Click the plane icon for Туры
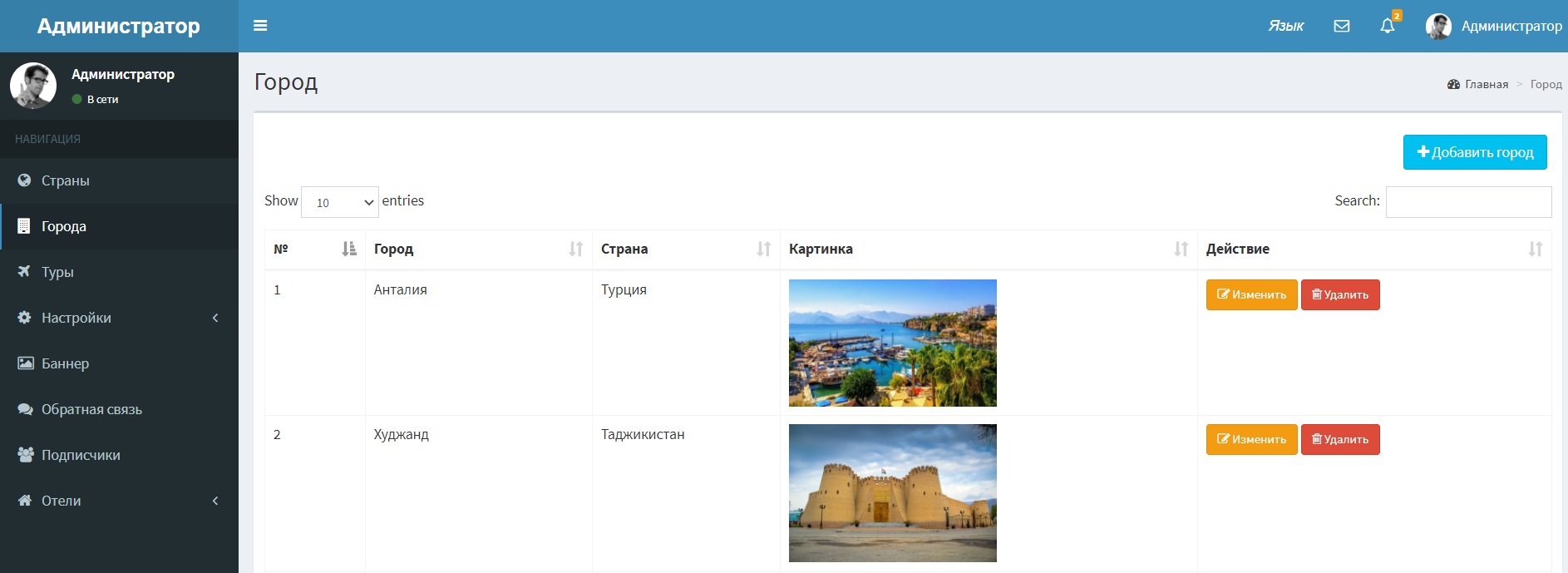Screen dimensions: 1568x573 pyautogui.click(x=25, y=272)
